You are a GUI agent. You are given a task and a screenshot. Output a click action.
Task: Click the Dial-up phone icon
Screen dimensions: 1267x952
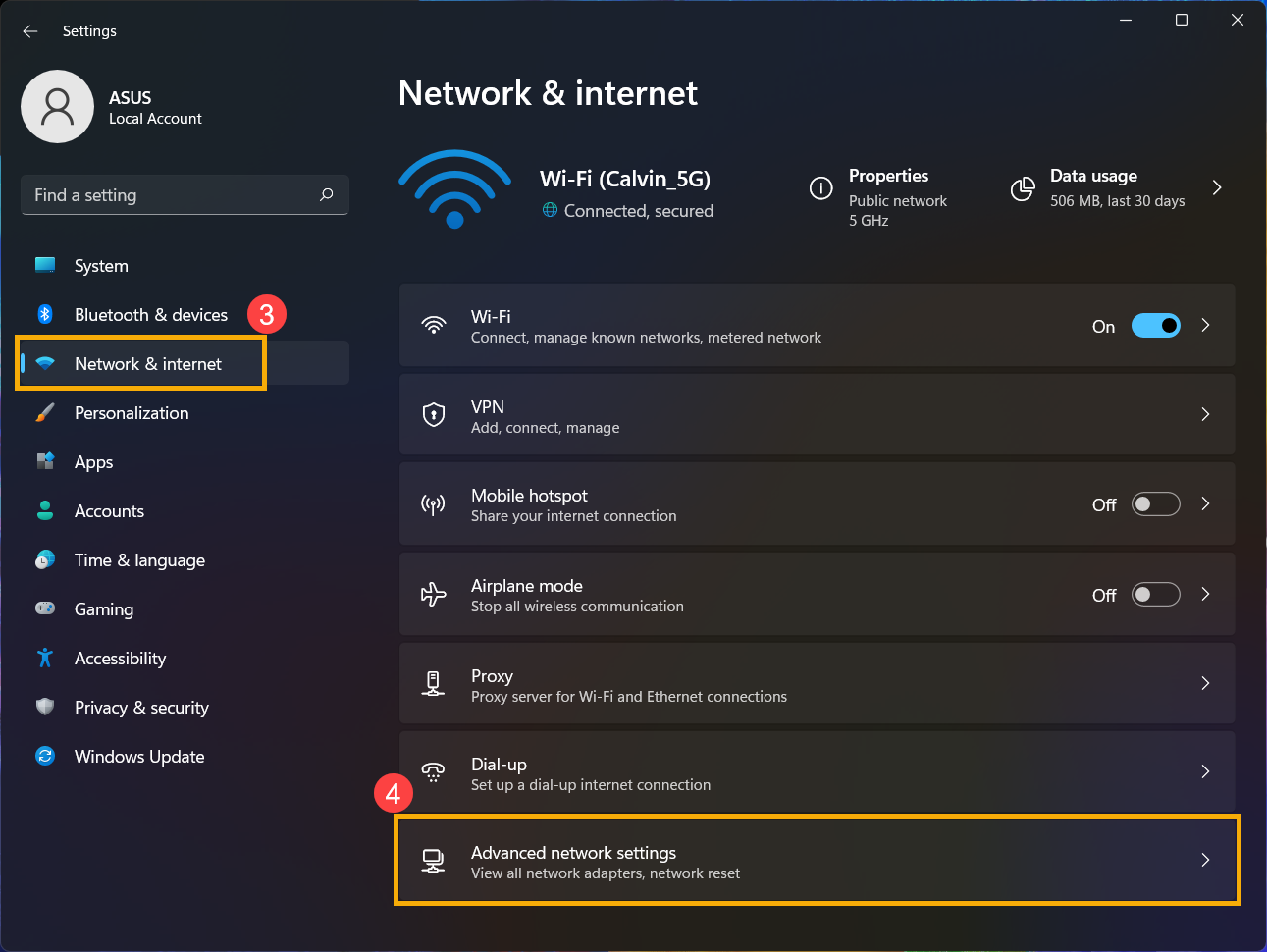click(x=433, y=772)
